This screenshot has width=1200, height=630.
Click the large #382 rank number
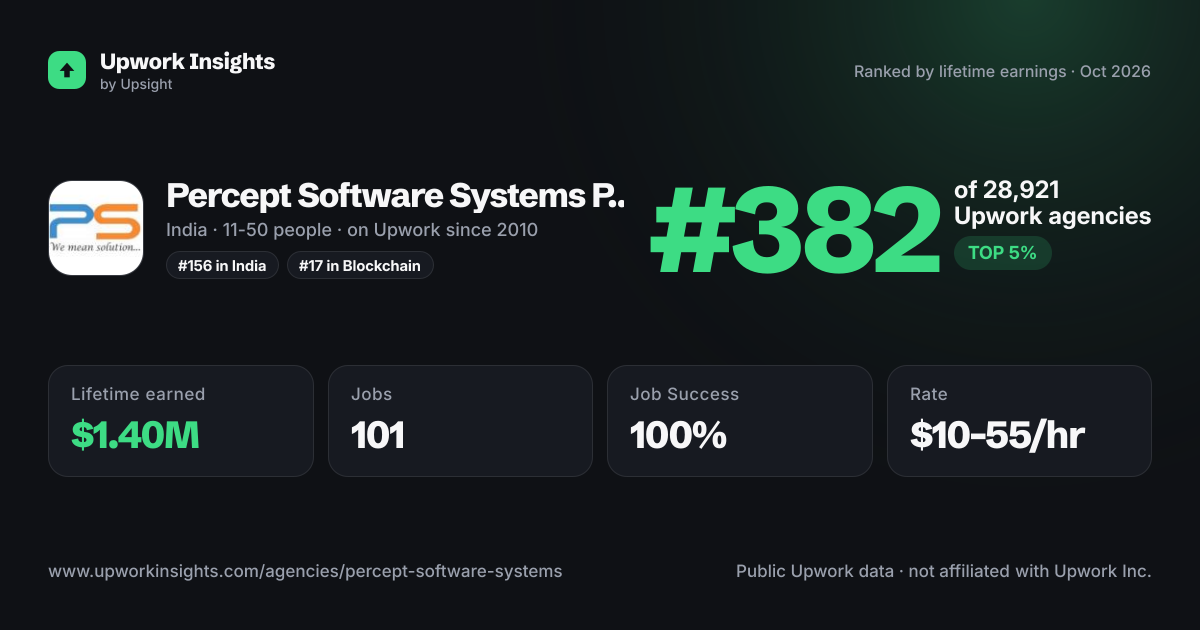click(795, 232)
